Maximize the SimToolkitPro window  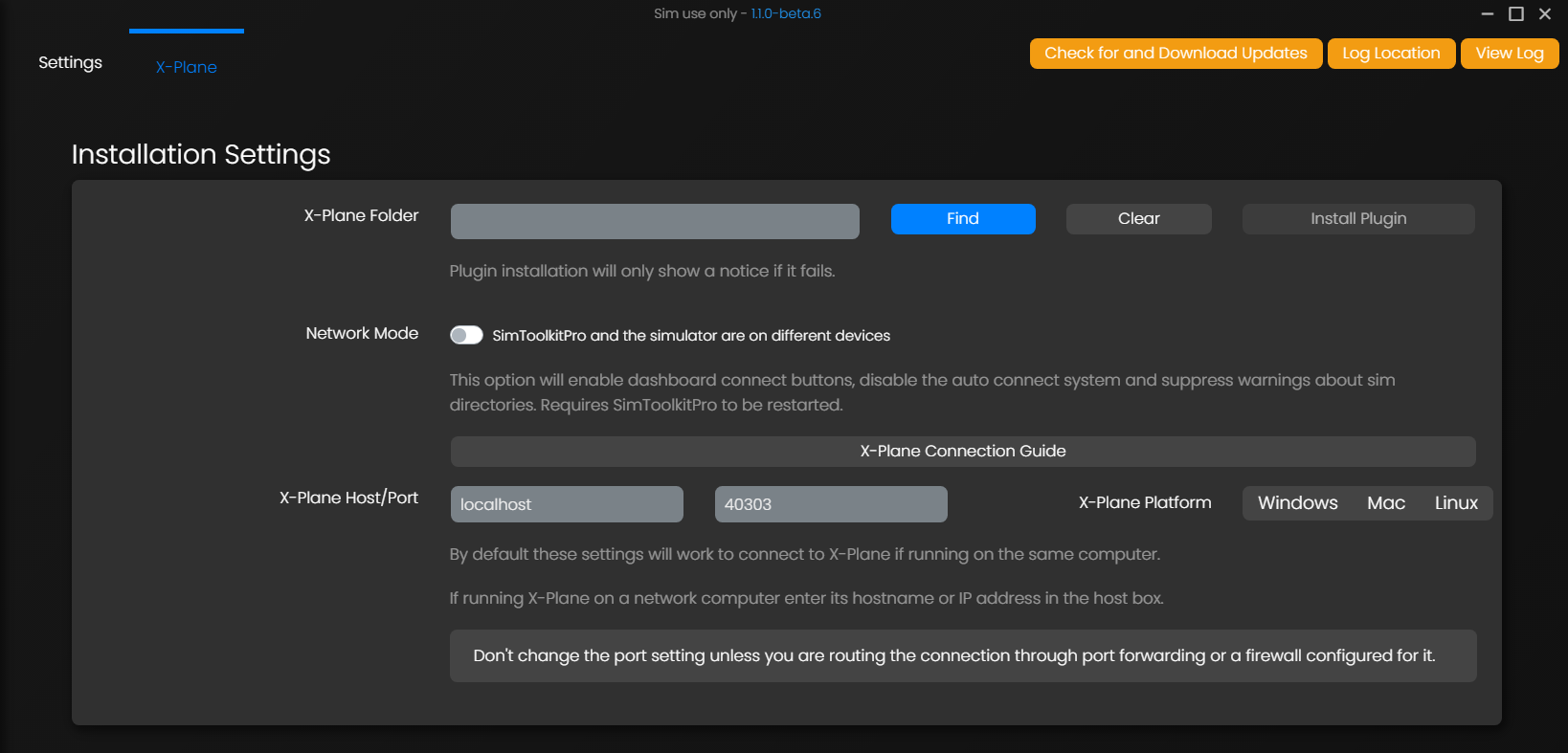(x=1516, y=13)
